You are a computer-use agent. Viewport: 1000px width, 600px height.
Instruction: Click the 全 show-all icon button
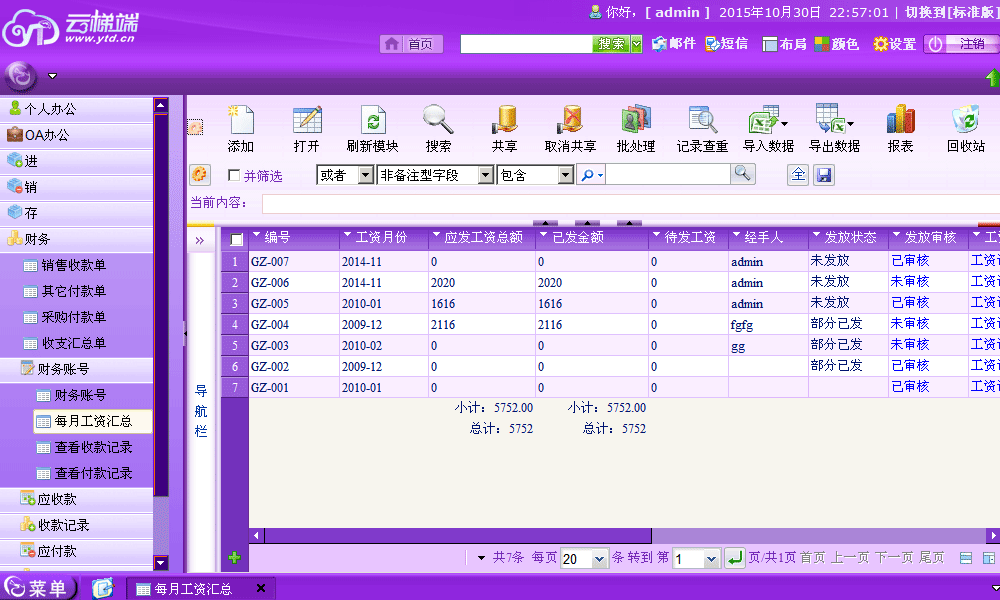coord(798,175)
